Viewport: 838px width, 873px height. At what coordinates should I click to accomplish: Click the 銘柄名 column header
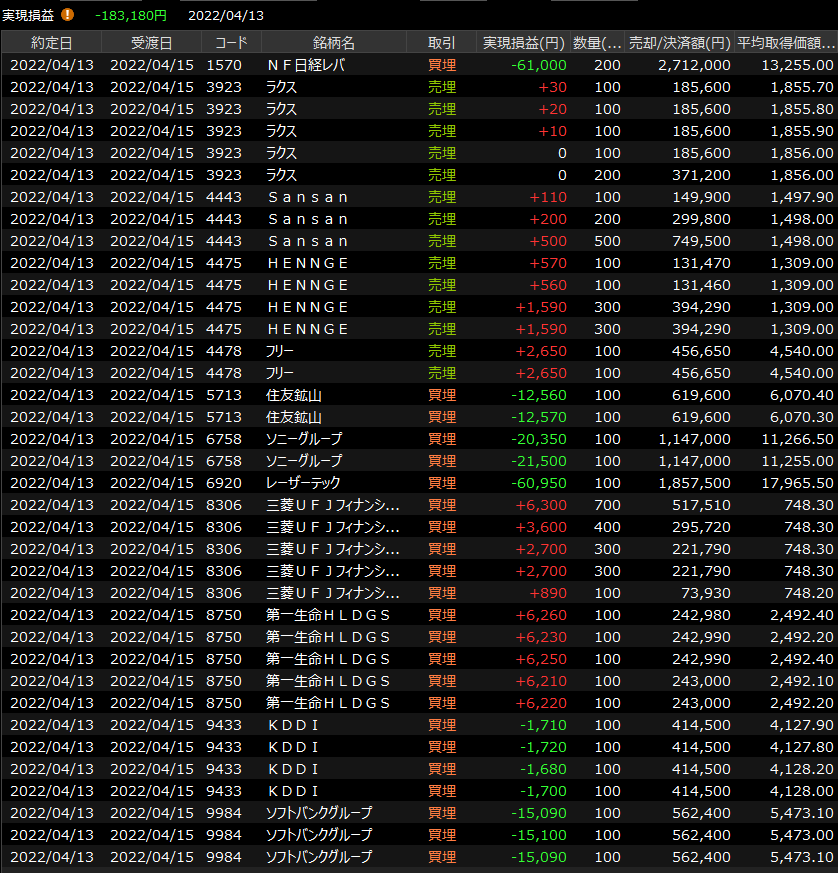click(x=333, y=43)
